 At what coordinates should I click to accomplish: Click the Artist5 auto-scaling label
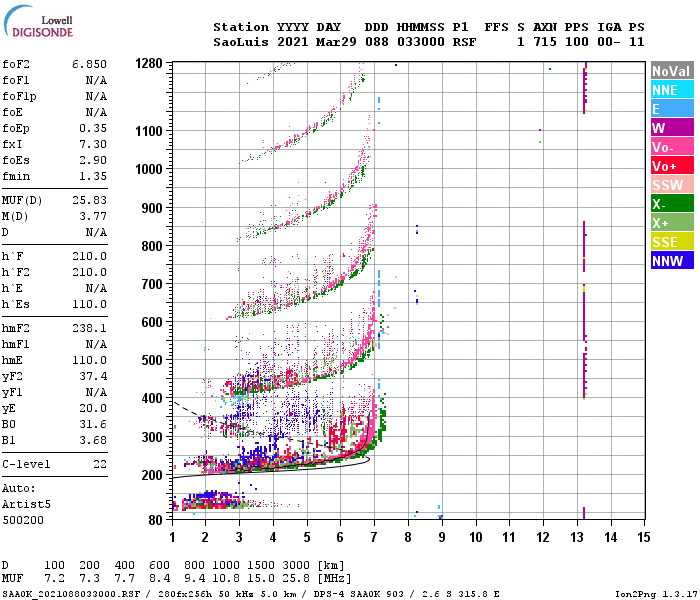click(x=26, y=504)
